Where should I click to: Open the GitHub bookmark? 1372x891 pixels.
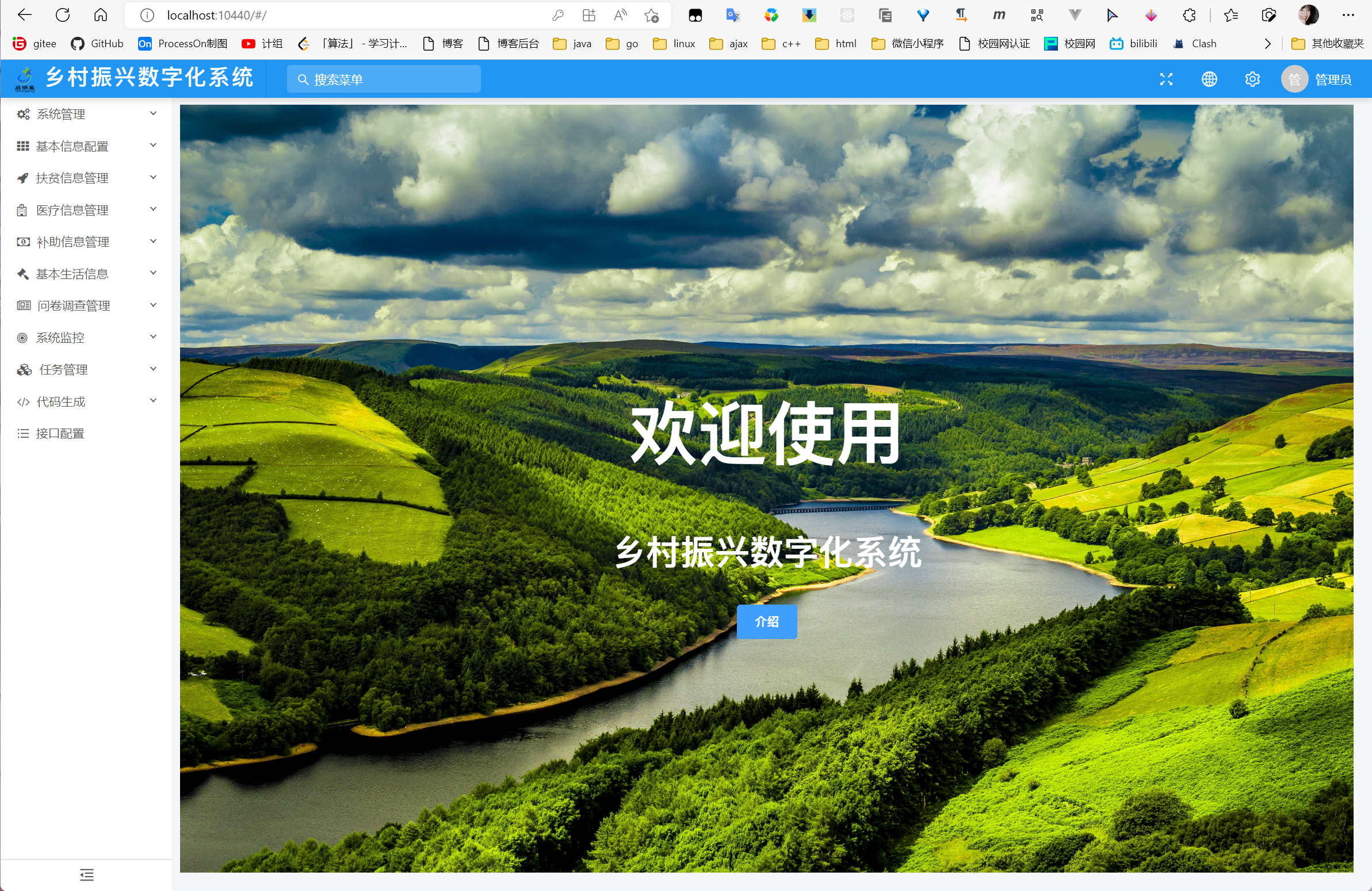[97, 44]
